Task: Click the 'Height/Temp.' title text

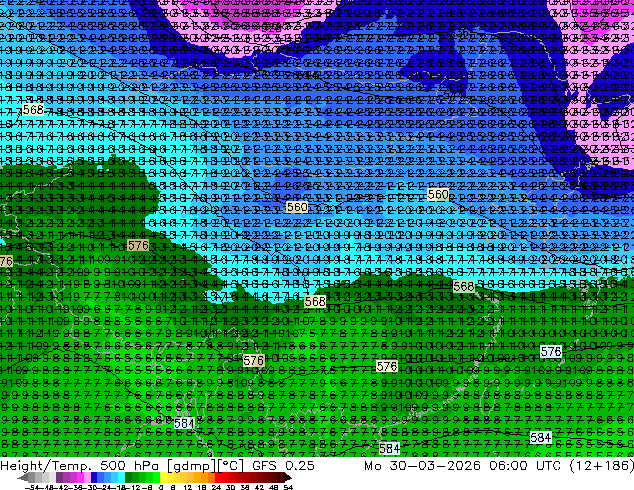Action: [46, 466]
